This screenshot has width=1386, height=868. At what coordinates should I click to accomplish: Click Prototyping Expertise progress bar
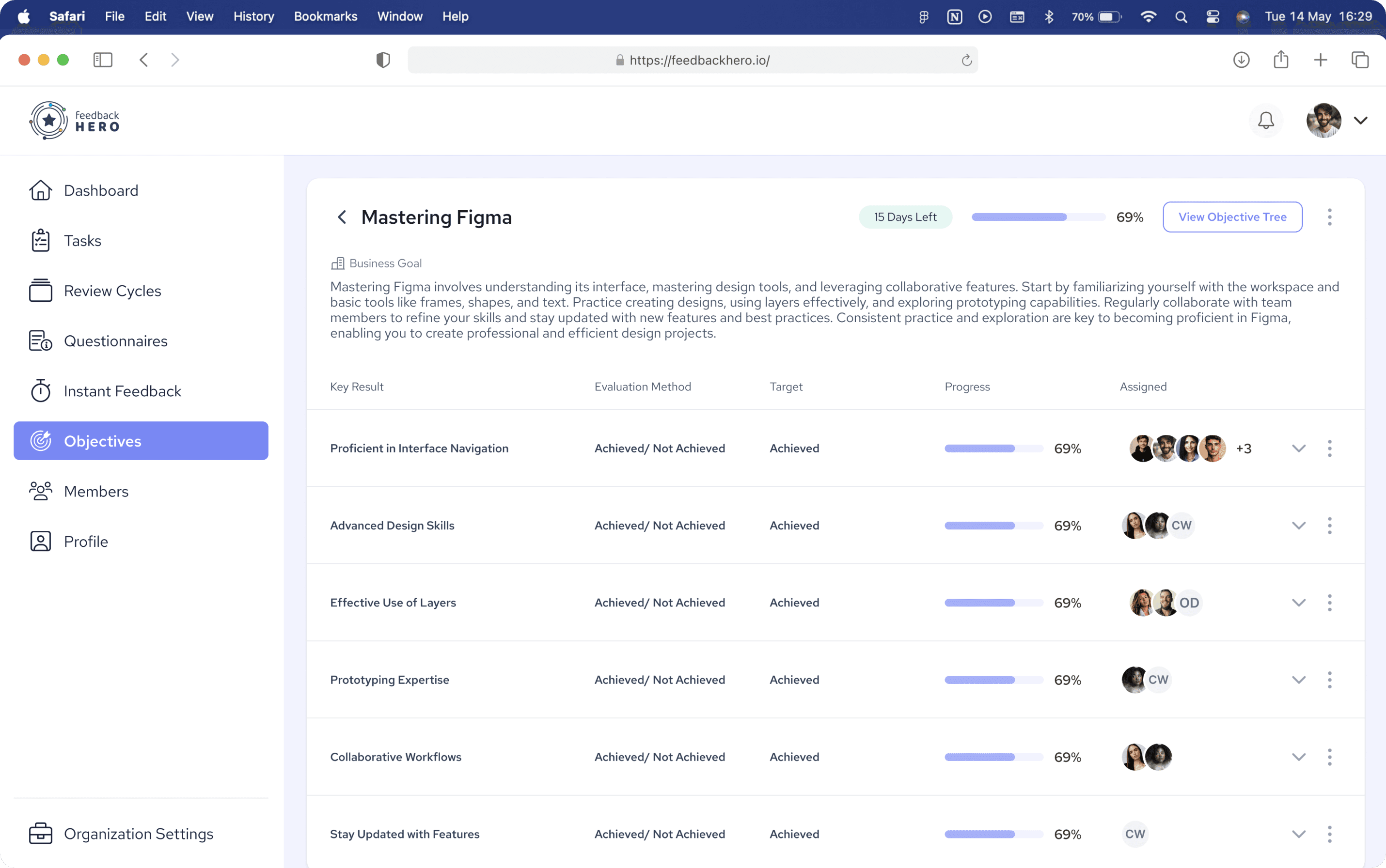point(993,680)
